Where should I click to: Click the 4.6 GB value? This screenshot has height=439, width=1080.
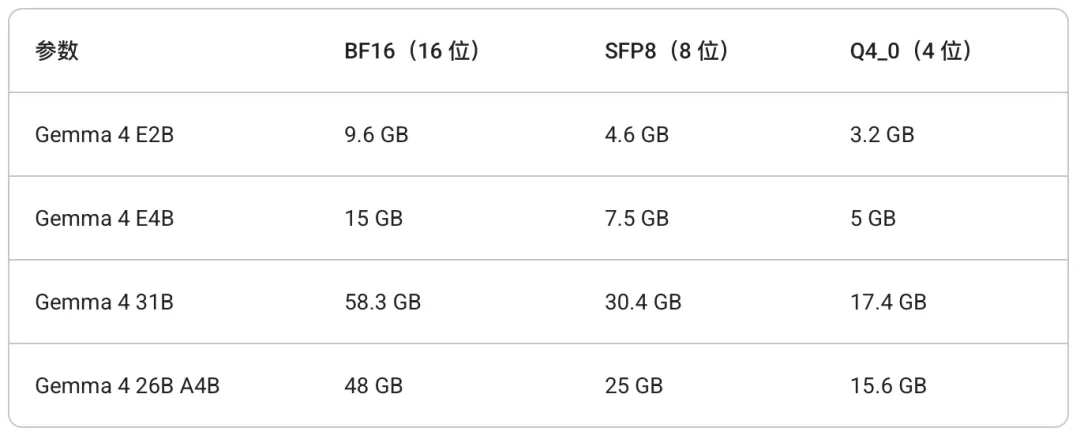coord(636,135)
